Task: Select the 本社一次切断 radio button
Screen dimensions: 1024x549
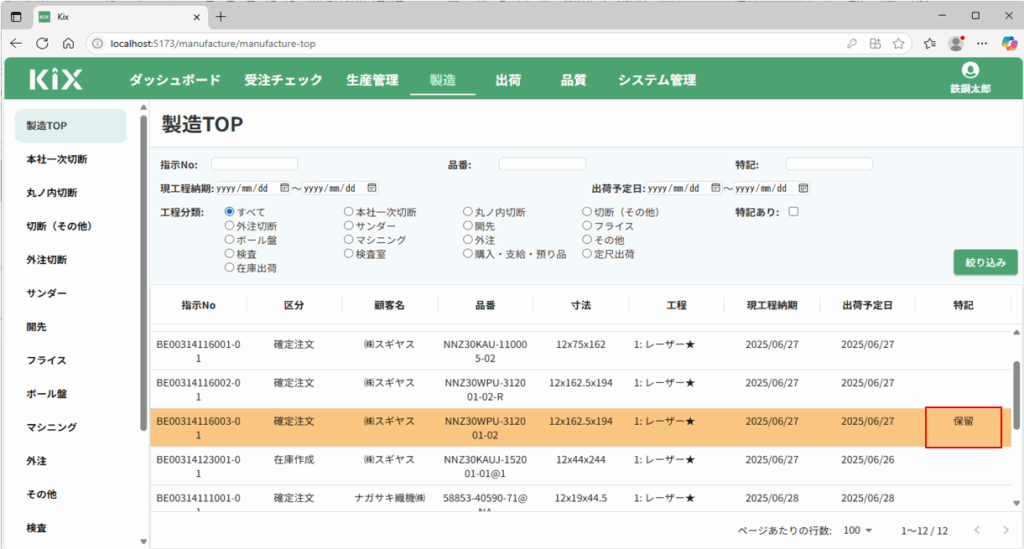Action: coord(349,212)
